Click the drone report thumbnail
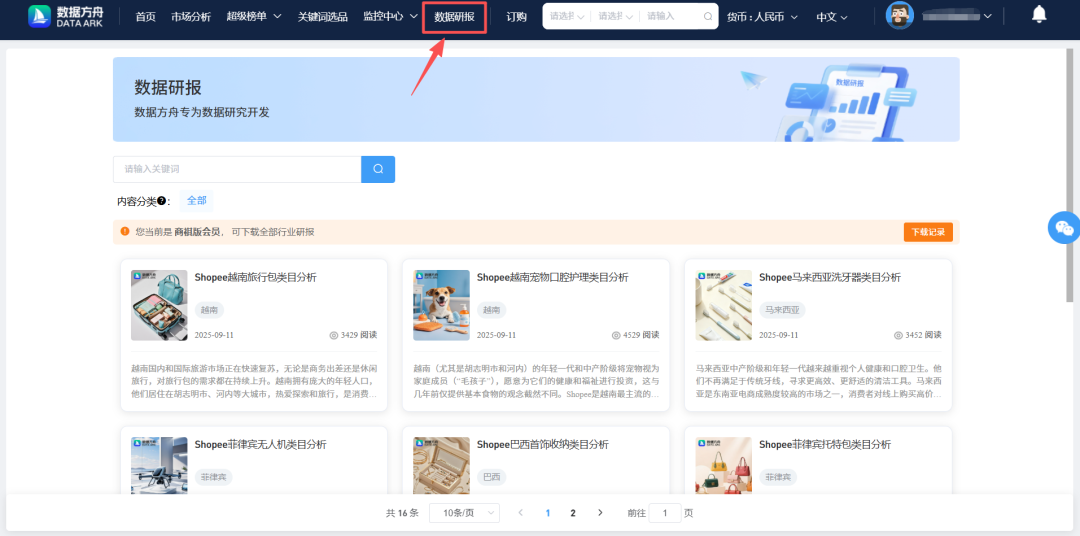 [x=159, y=465]
